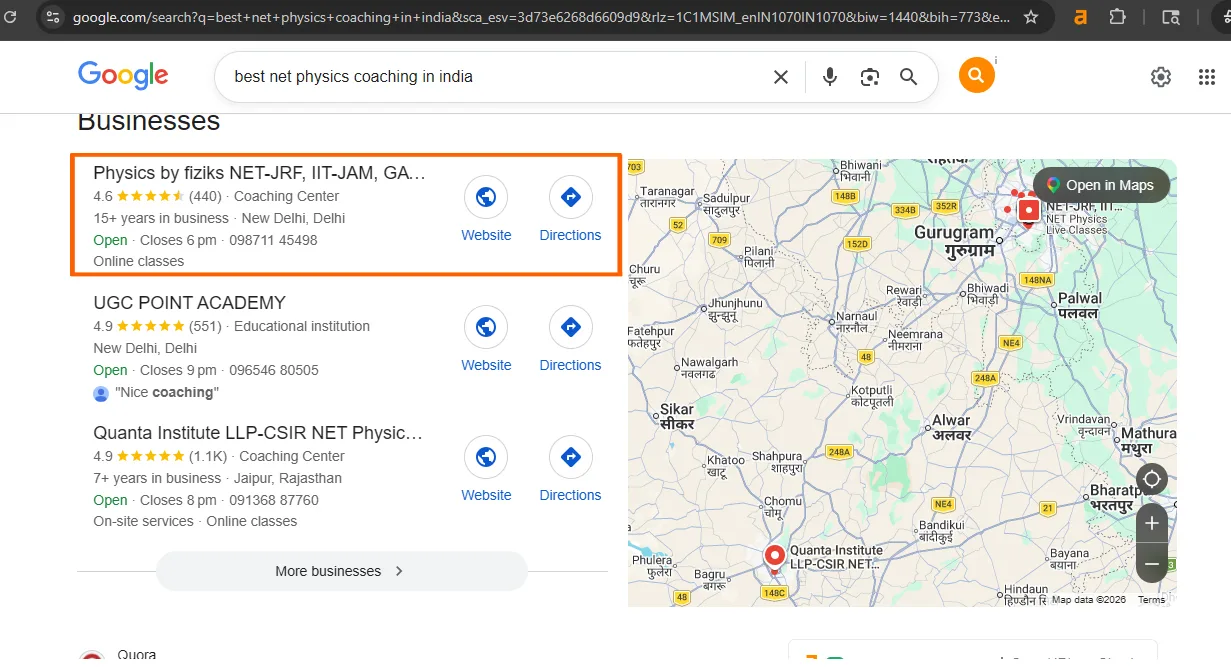Viewport: 1231px width, 667px height.
Task: Open Website for Quanta Institute
Action: (x=486, y=469)
